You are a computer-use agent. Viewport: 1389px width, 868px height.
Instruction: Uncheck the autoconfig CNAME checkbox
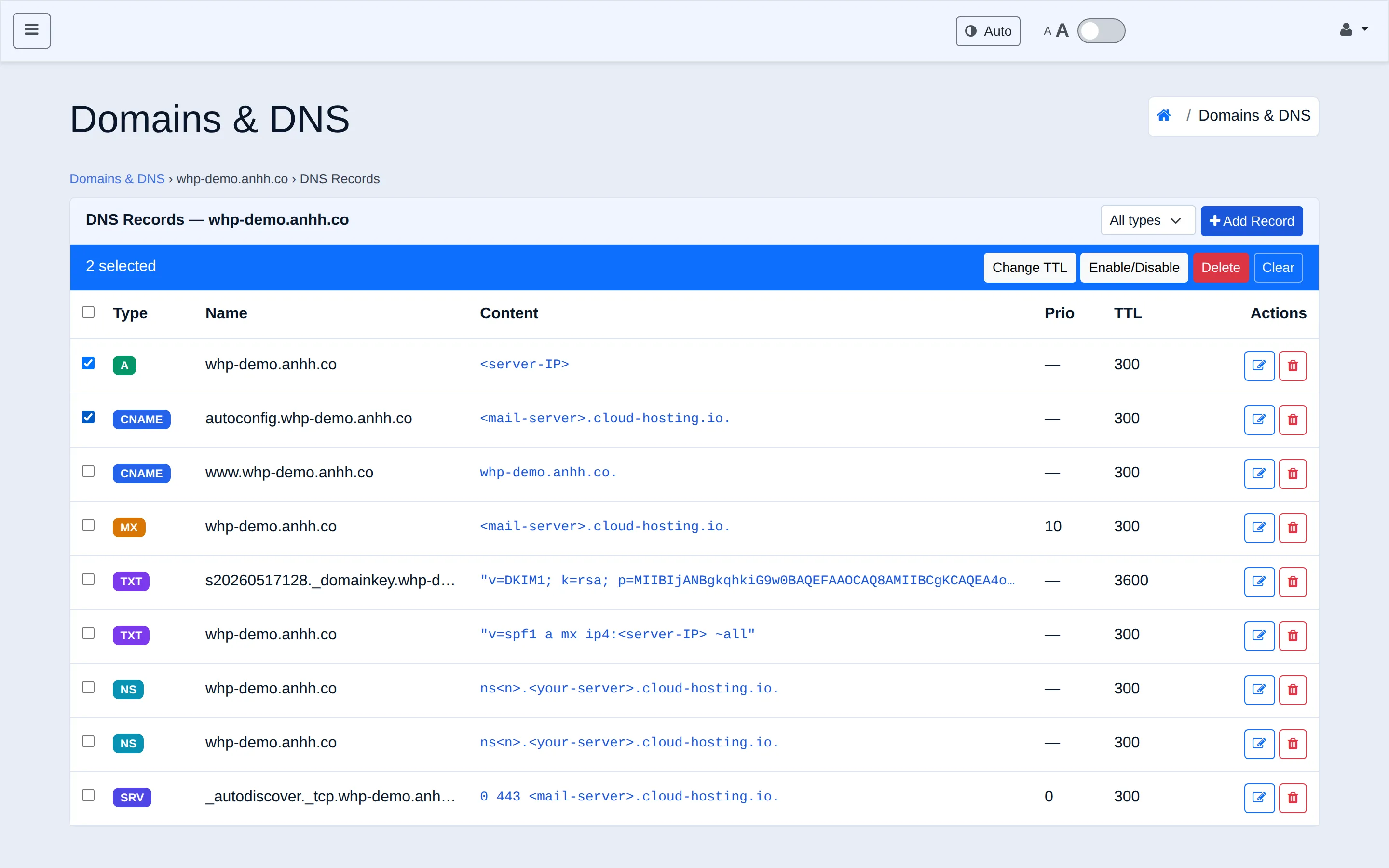pyautogui.click(x=88, y=417)
